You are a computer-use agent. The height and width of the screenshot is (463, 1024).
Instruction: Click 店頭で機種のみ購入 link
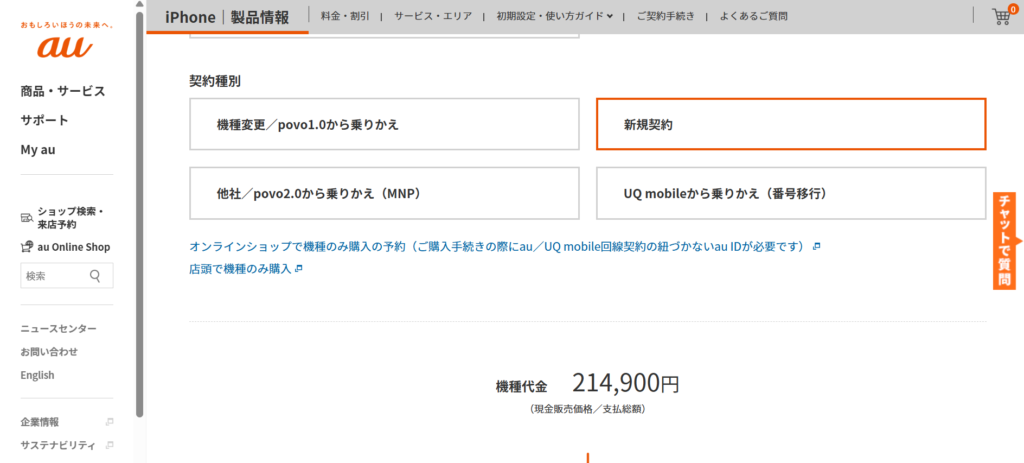click(x=240, y=269)
